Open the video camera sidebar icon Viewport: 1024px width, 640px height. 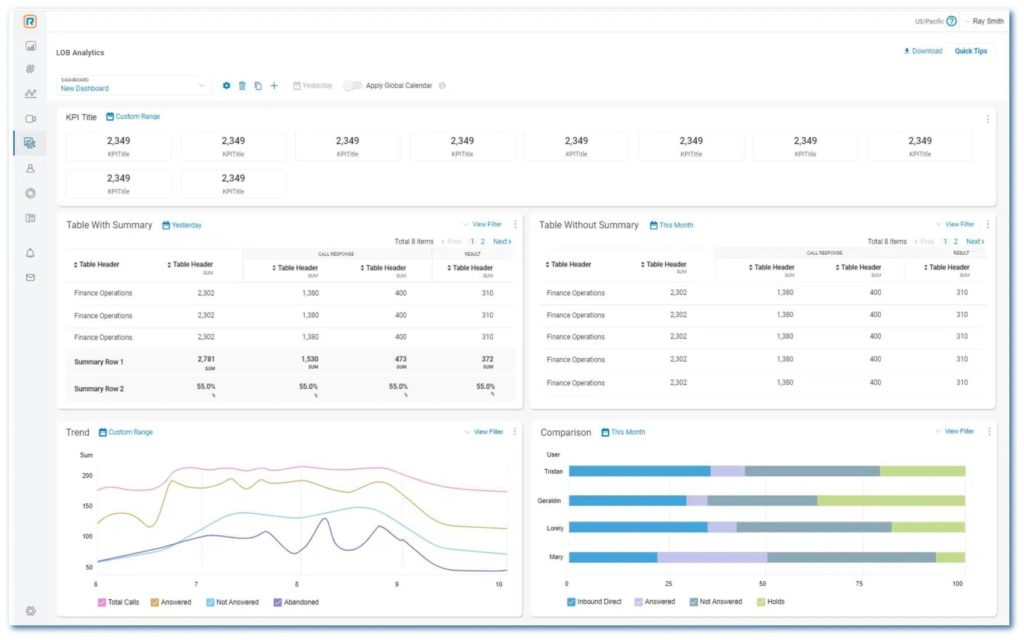pyautogui.click(x=30, y=118)
